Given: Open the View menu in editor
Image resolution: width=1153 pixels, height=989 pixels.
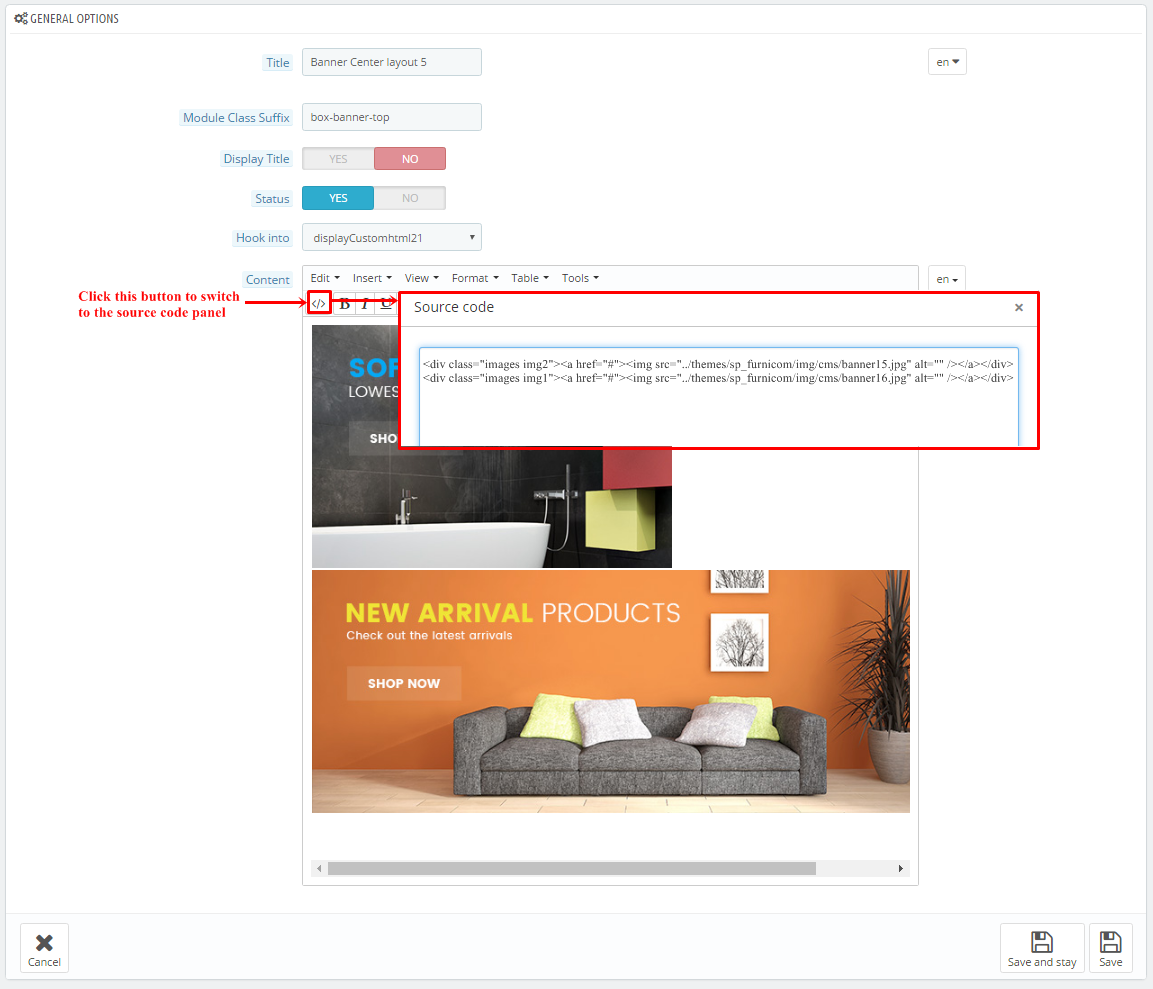Looking at the screenshot, I should [x=421, y=278].
